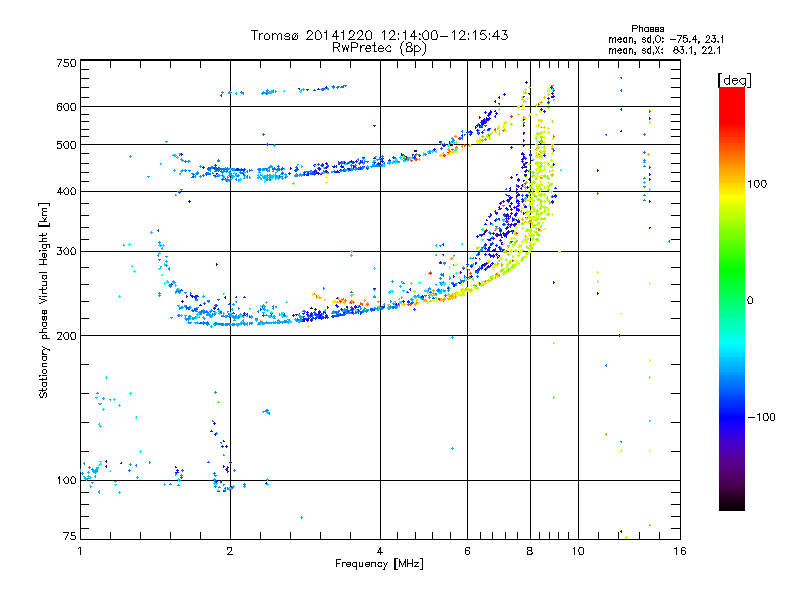Screen dimensions: 800x600
Task: Click the '300' y-axis tick label
Action: pyautogui.click(x=66, y=251)
